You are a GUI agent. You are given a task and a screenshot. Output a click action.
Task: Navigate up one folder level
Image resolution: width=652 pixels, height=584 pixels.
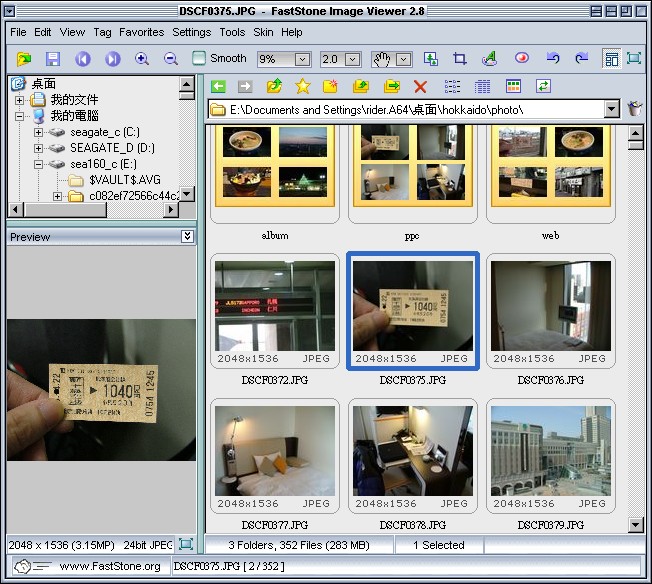[274, 87]
